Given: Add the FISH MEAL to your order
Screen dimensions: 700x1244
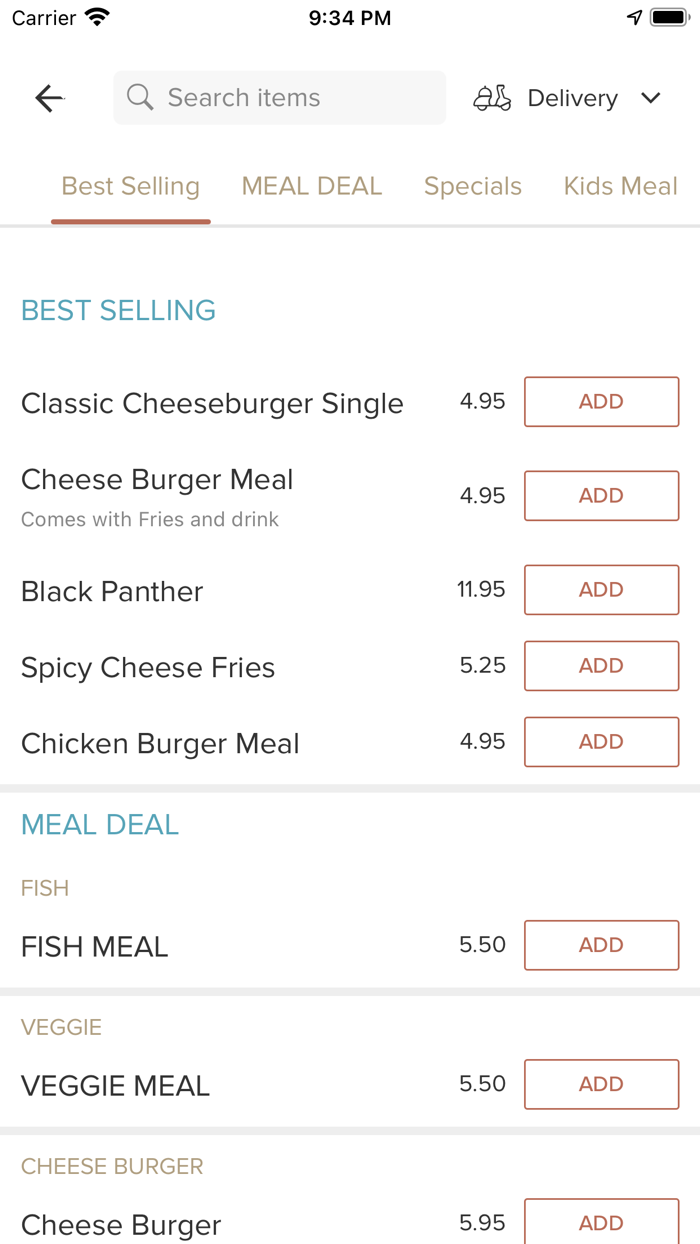Looking at the screenshot, I should pyautogui.click(x=601, y=945).
